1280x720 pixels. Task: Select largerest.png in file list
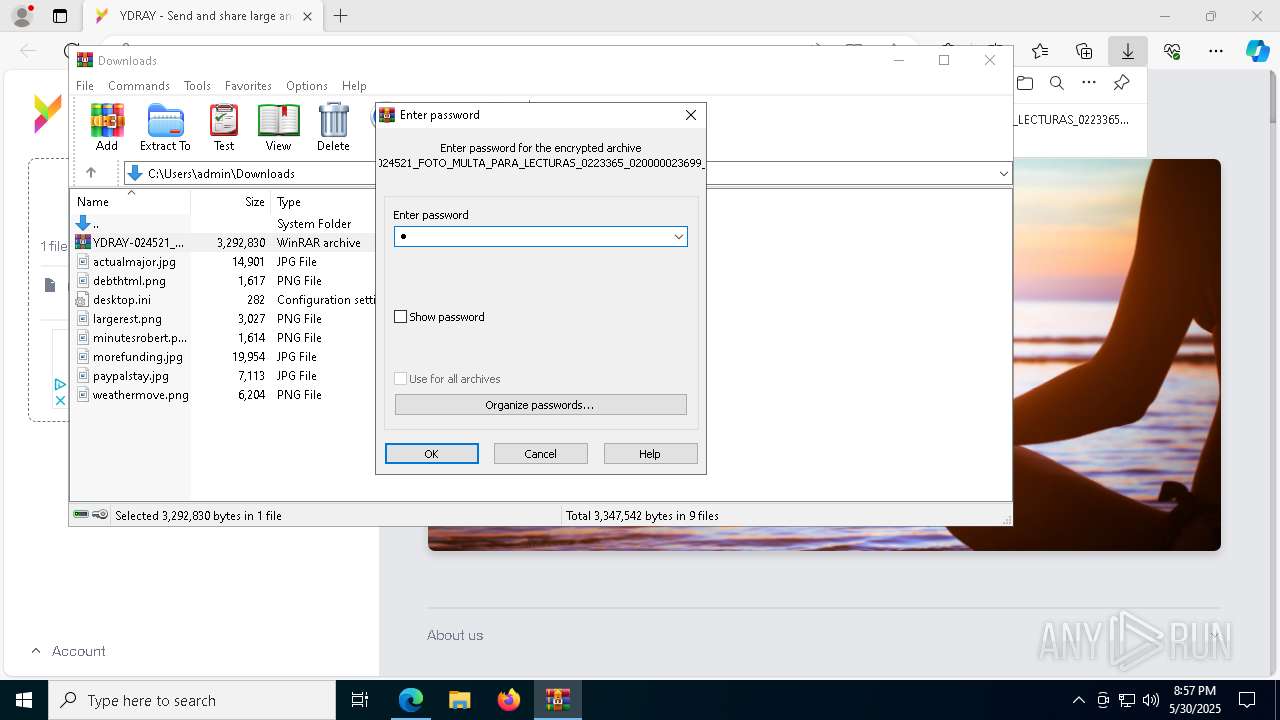coord(127,319)
